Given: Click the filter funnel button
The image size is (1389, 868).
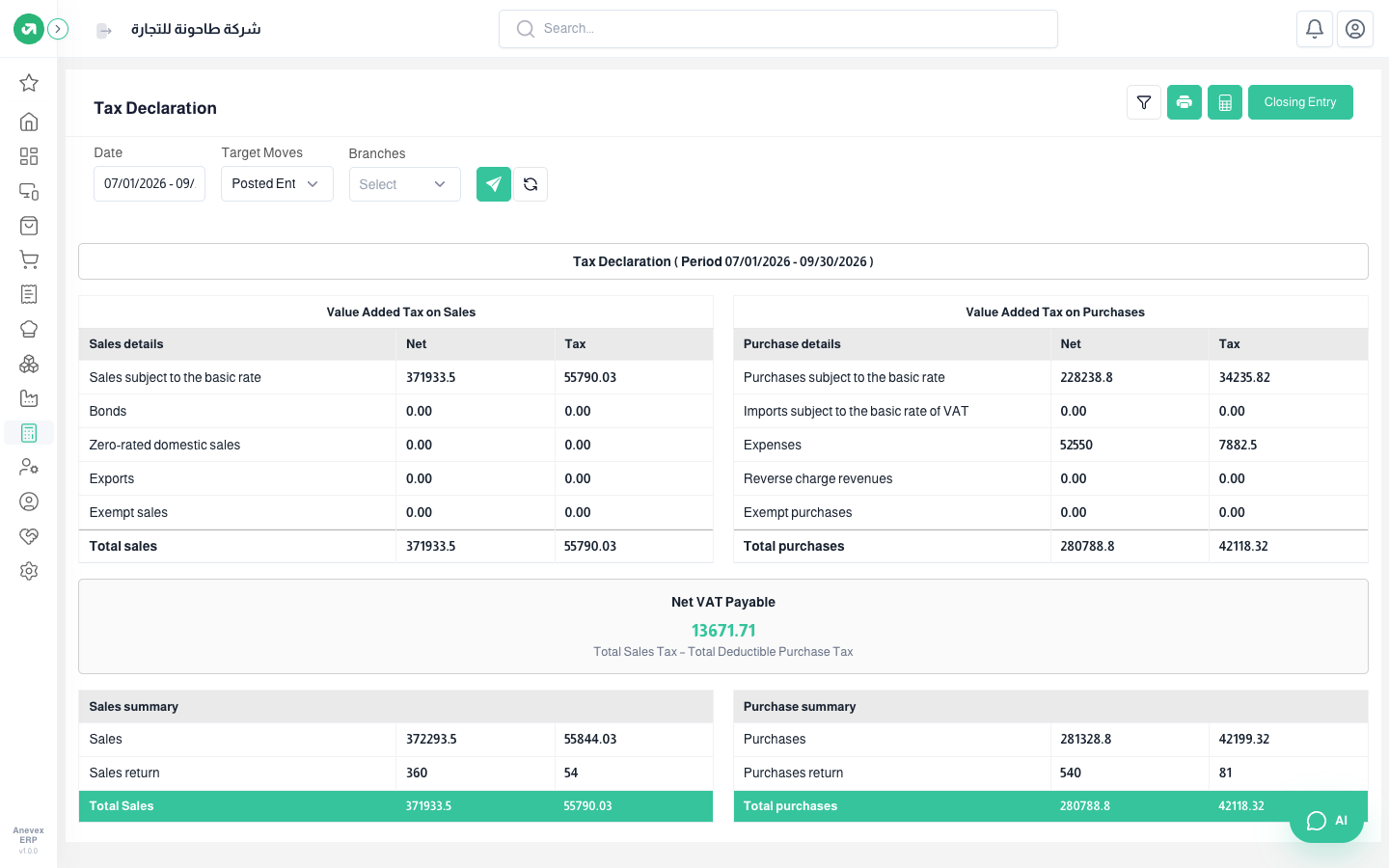Looking at the screenshot, I should pos(1144,102).
